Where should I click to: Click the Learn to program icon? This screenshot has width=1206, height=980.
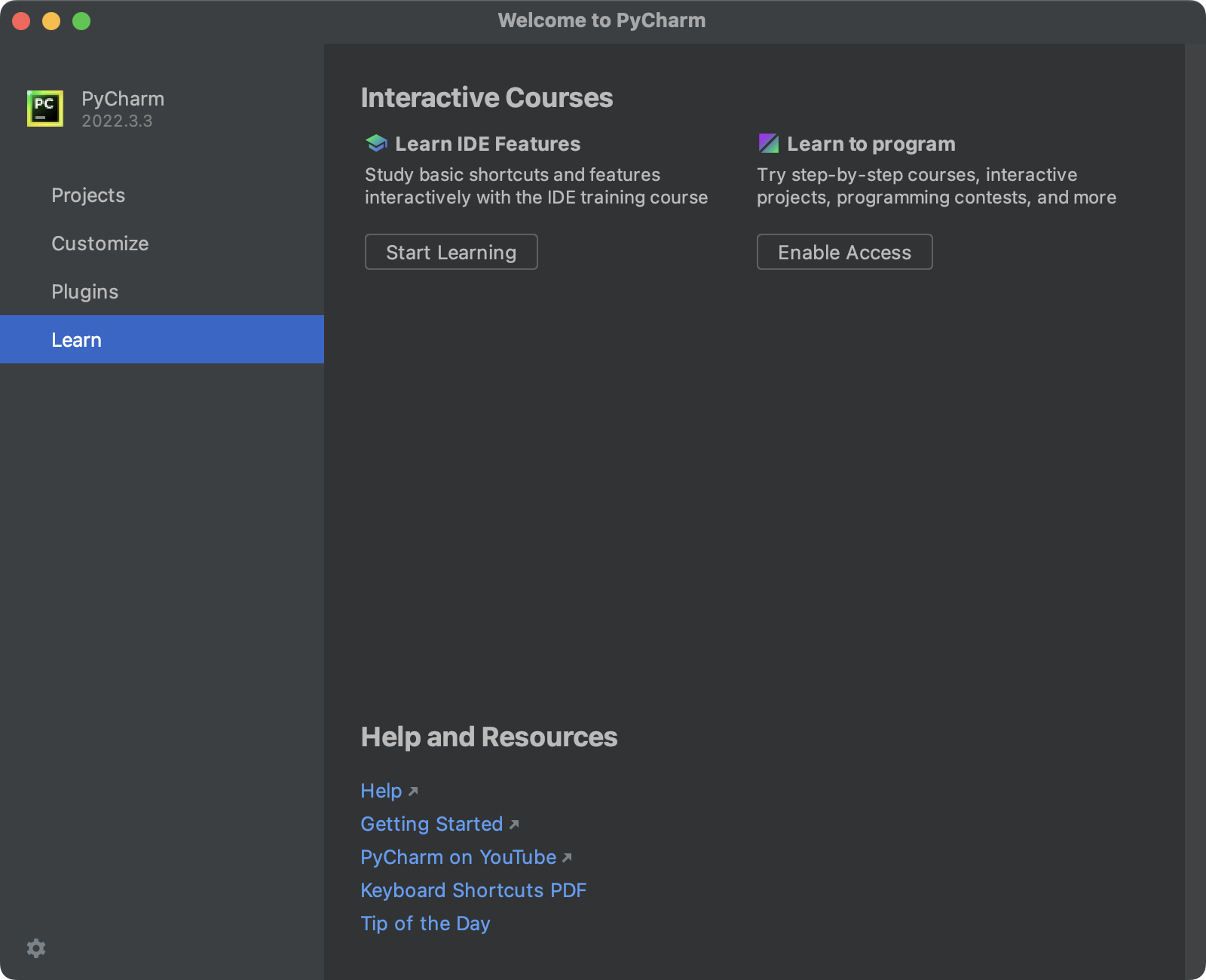[768, 143]
